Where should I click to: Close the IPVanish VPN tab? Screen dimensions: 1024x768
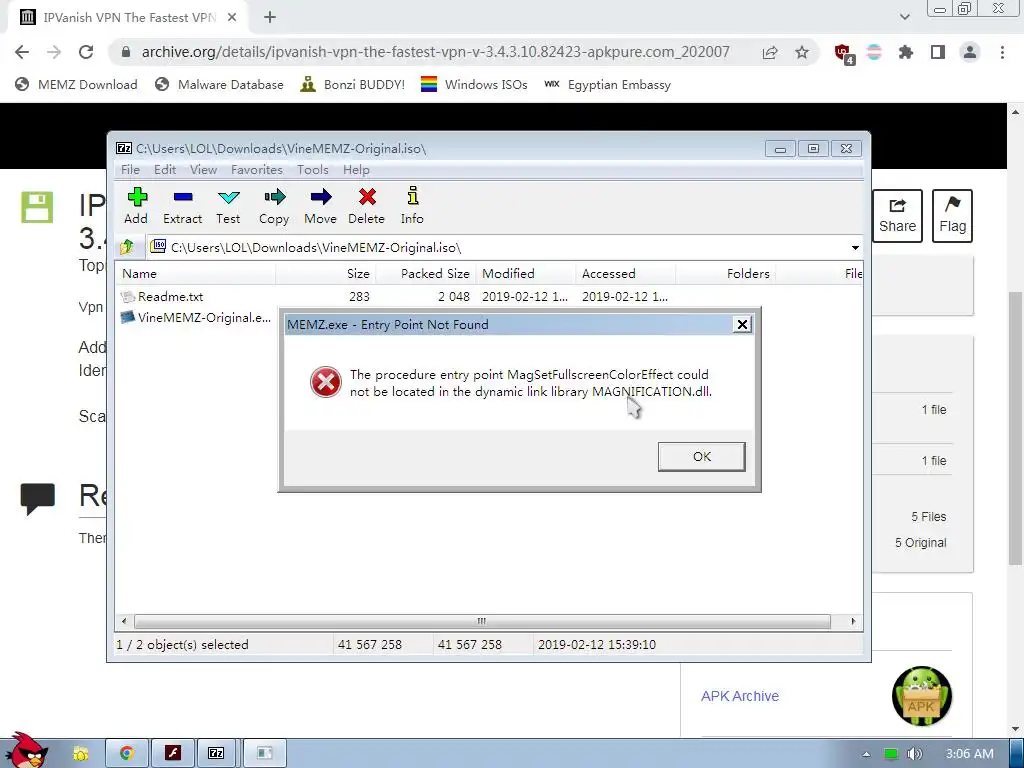(x=232, y=18)
